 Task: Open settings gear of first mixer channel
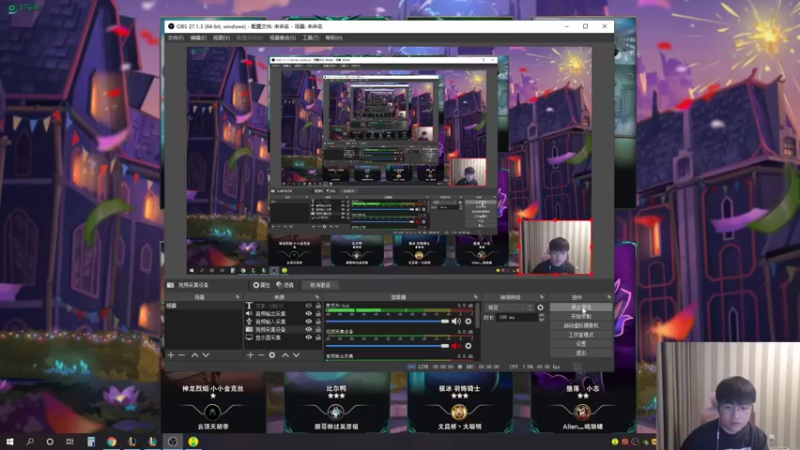(468, 321)
